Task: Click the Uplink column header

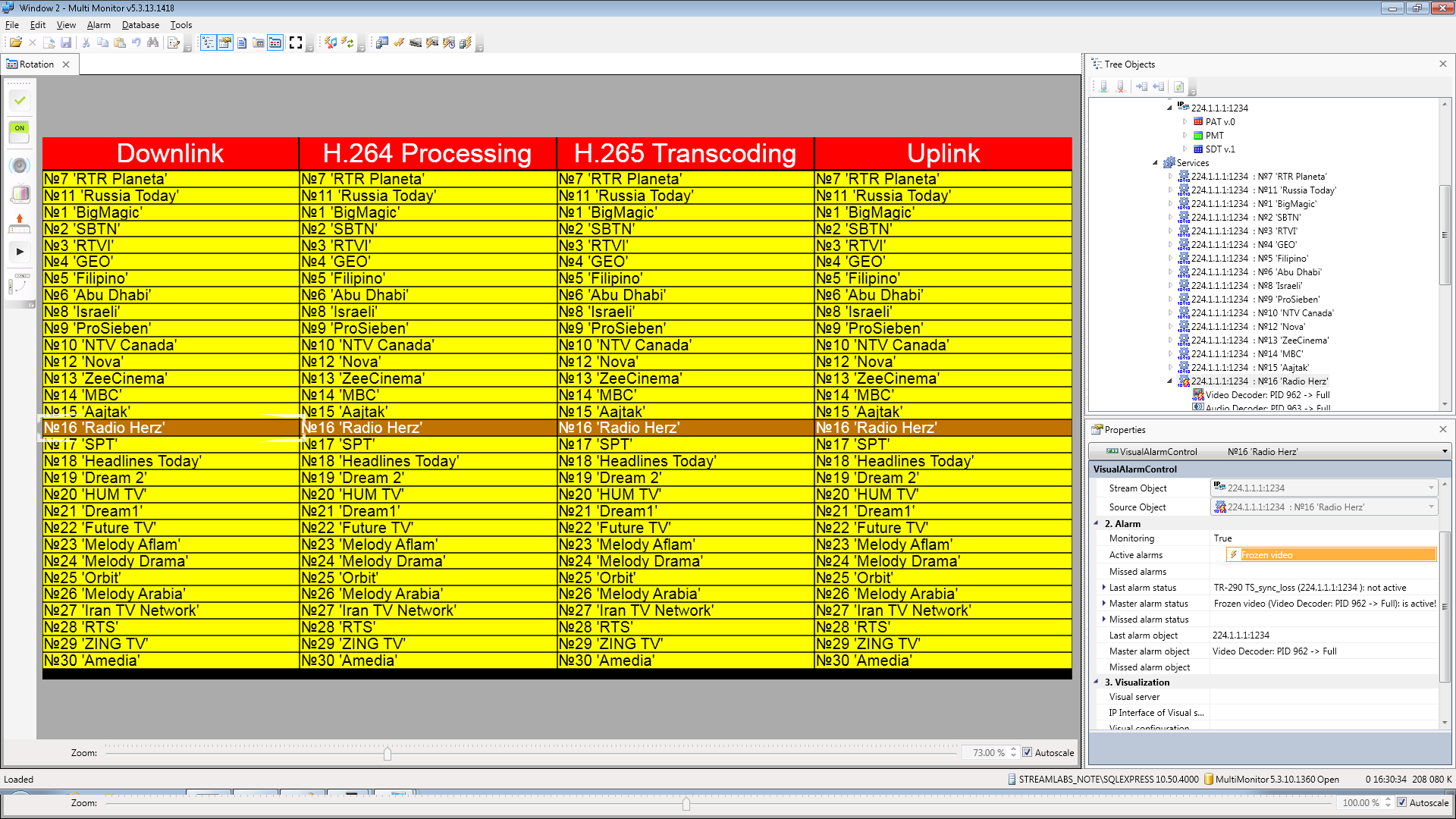Action: click(x=943, y=153)
